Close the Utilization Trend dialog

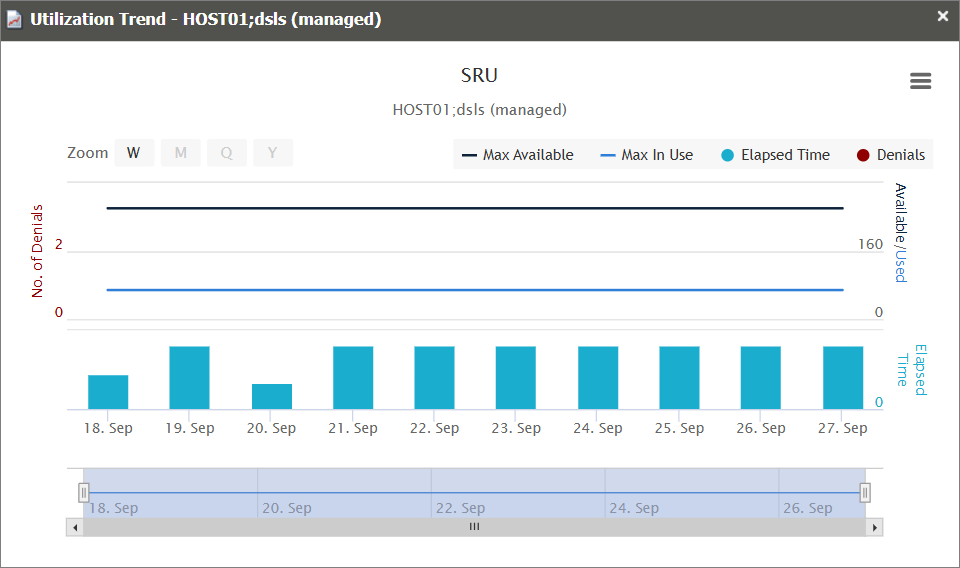point(943,17)
